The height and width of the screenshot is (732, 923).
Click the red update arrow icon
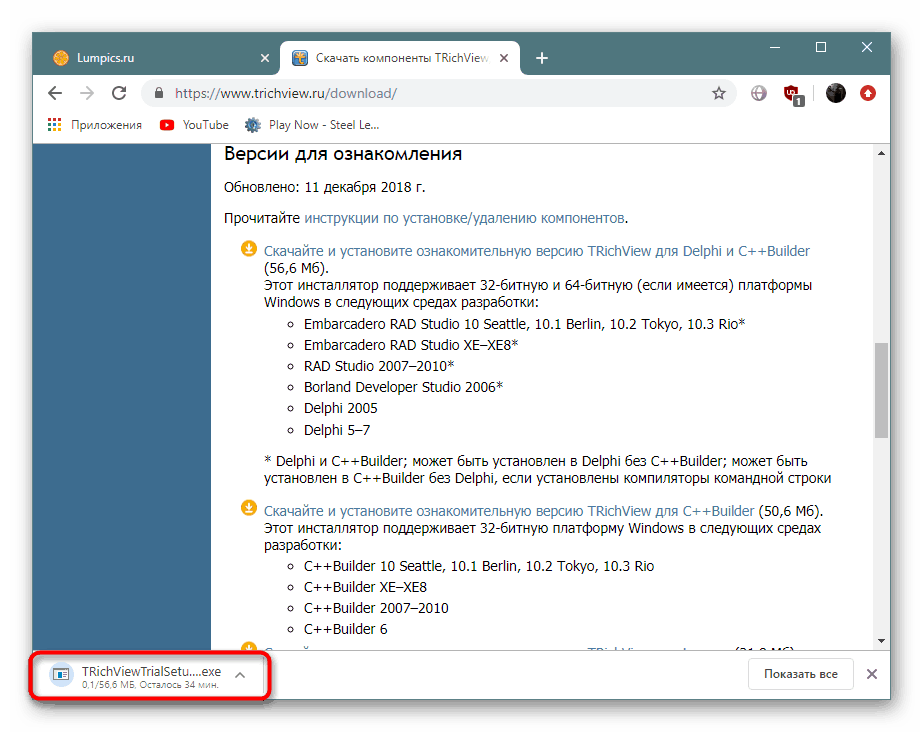click(868, 93)
